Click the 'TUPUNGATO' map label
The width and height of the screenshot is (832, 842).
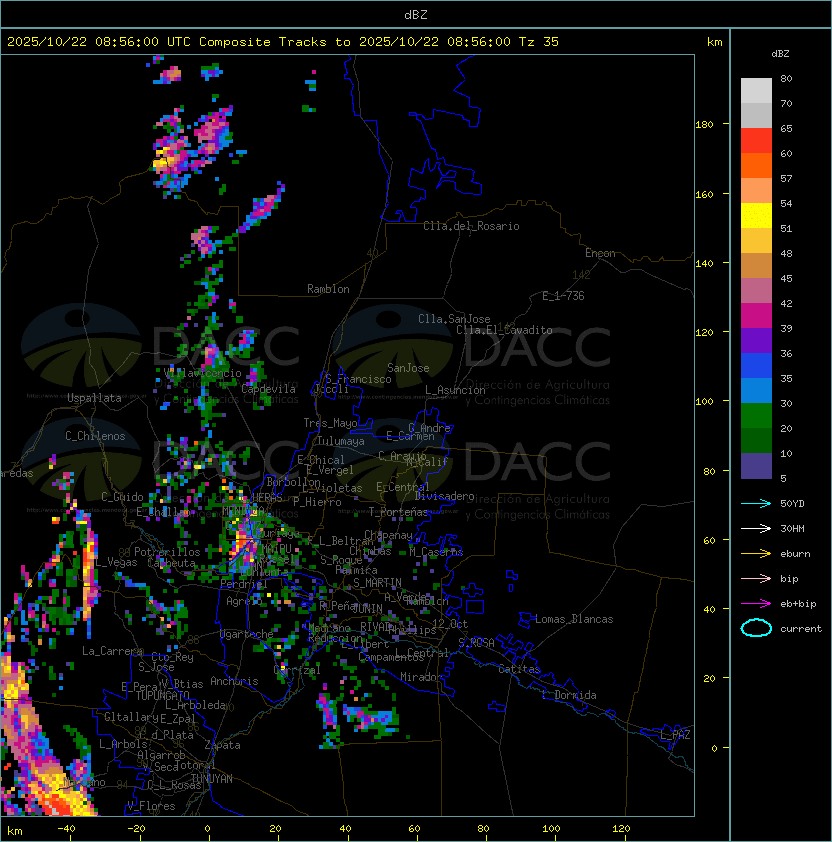point(162,695)
